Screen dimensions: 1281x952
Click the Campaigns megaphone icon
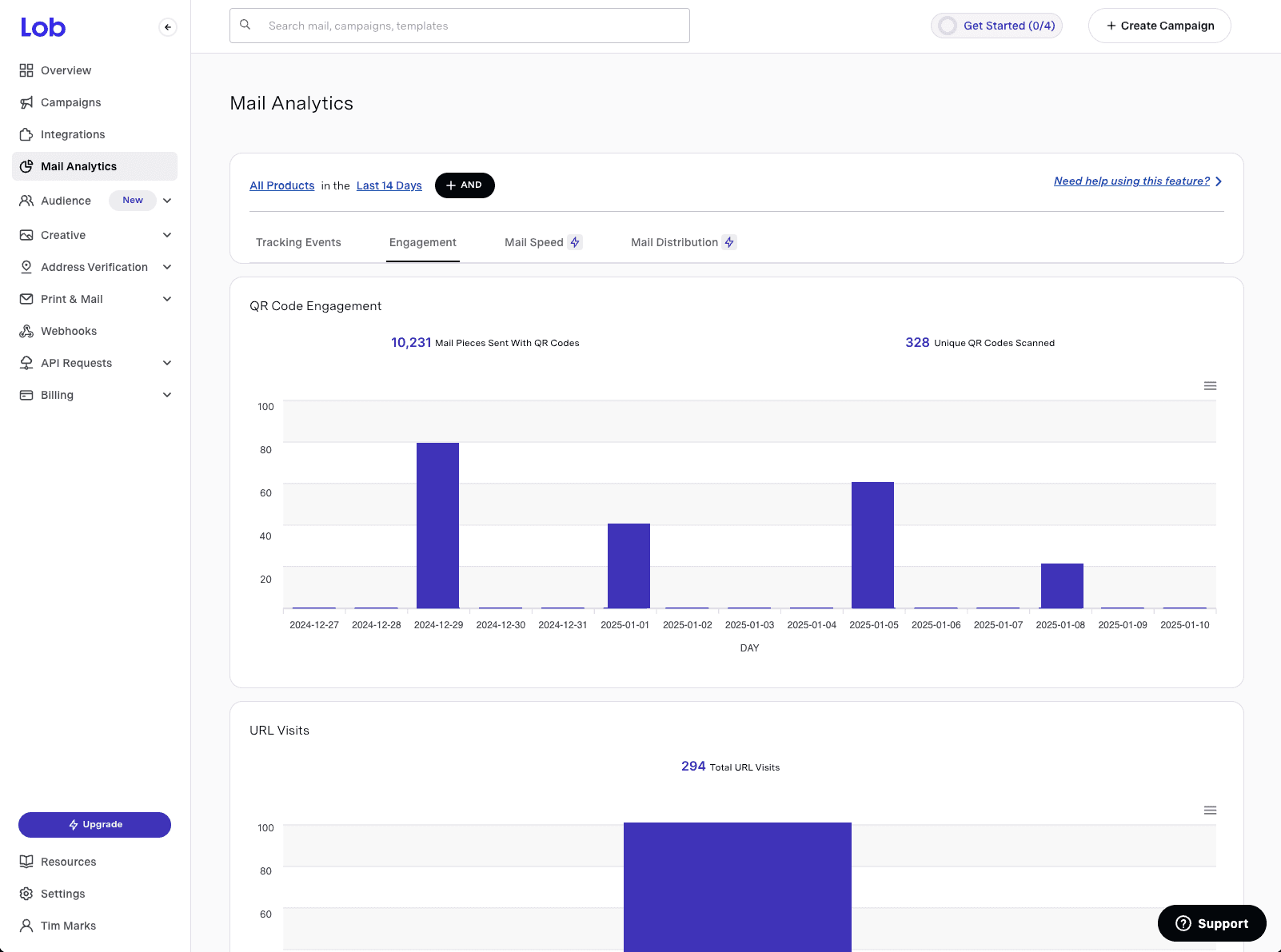(26, 102)
